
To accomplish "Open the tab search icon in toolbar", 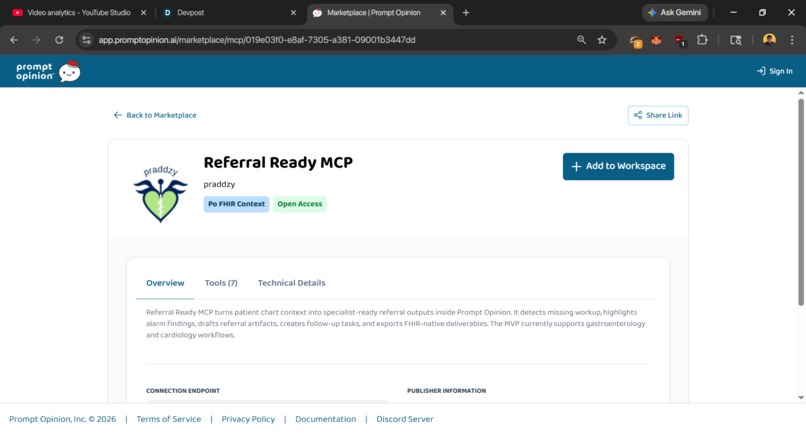I will [736, 40].
